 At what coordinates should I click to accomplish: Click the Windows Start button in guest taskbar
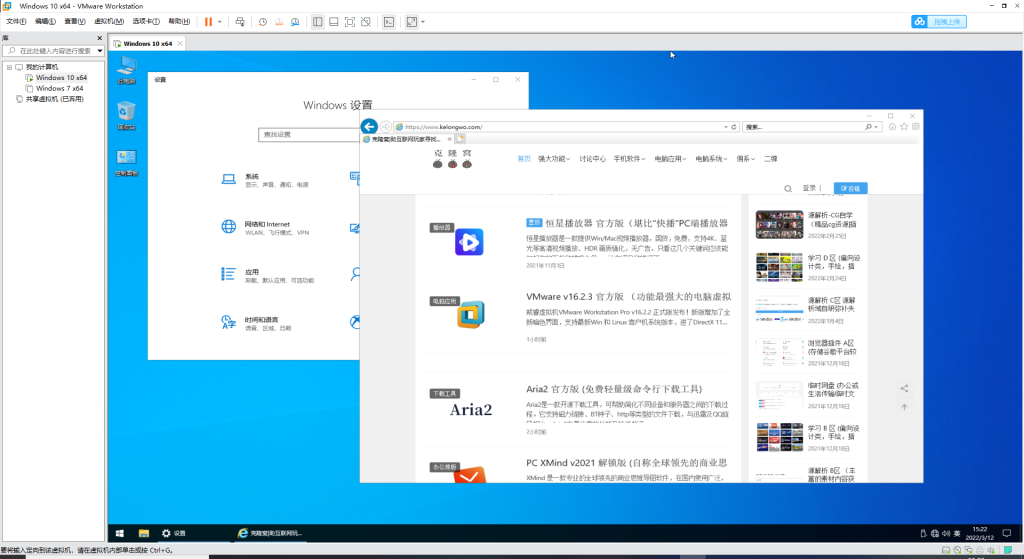120,534
